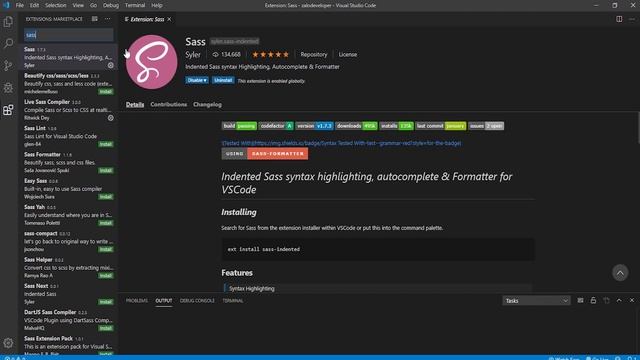The height and width of the screenshot is (360, 640).
Task: Click the build passing badge
Action: coord(239,126)
